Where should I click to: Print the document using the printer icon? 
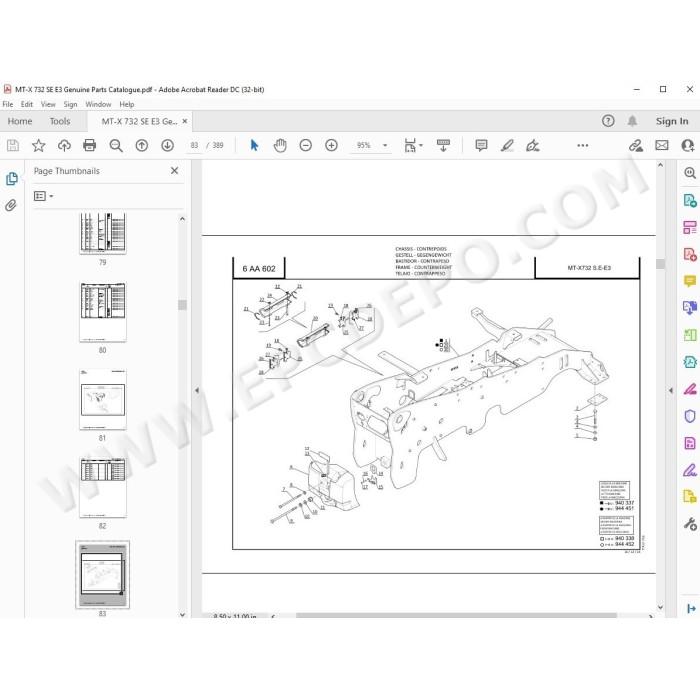coord(90,145)
